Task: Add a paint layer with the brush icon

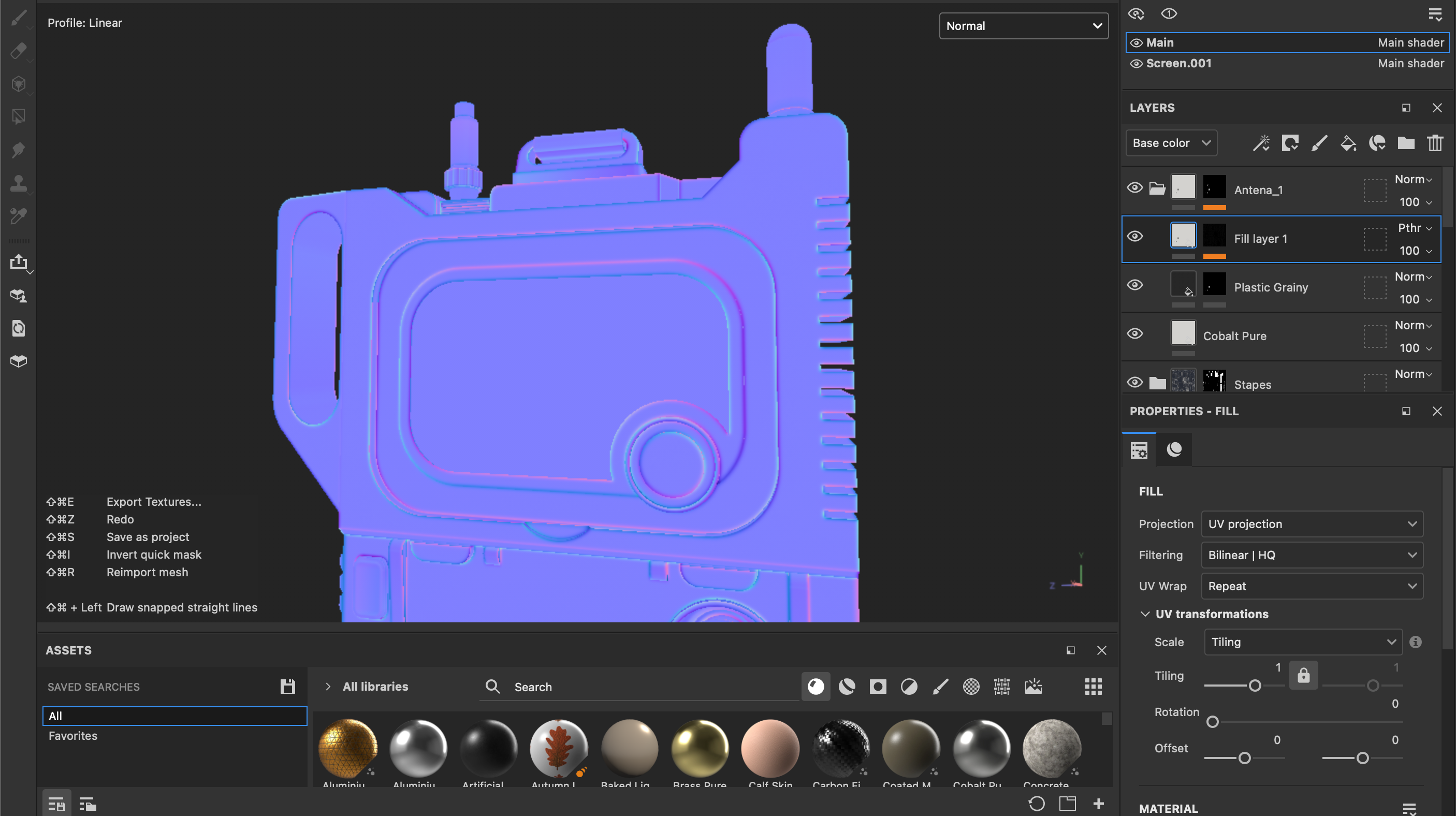Action: (1319, 143)
